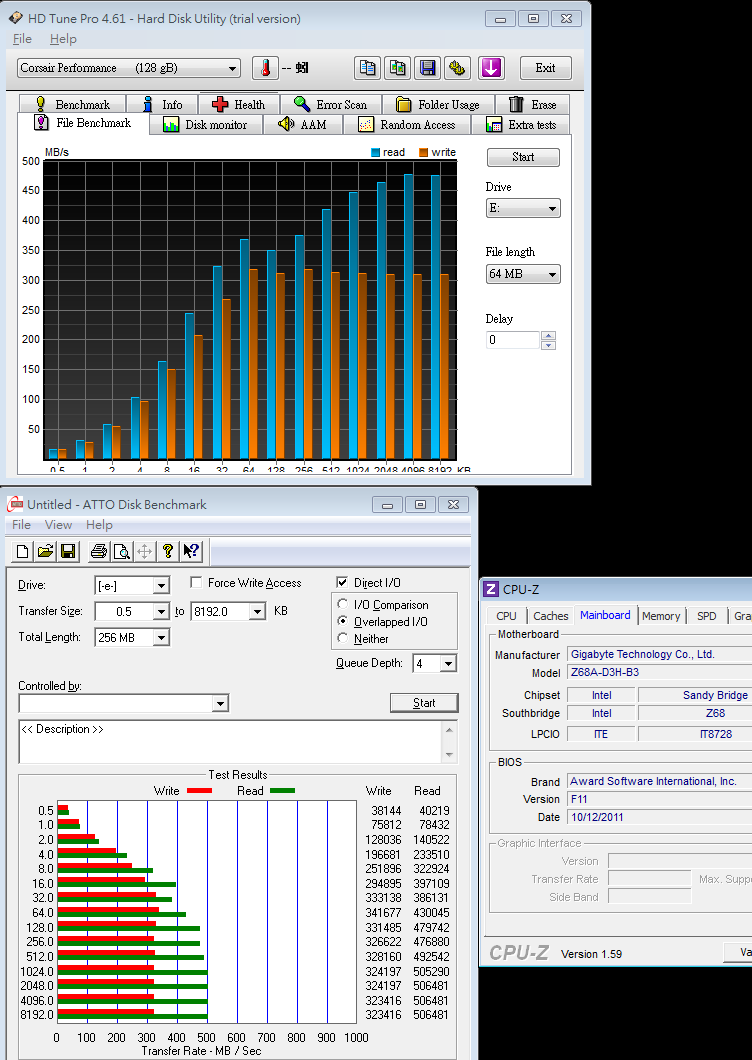The height and width of the screenshot is (1060, 752).
Task: Increase the Delay value with up arrow
Action: [x=548, y=335]
